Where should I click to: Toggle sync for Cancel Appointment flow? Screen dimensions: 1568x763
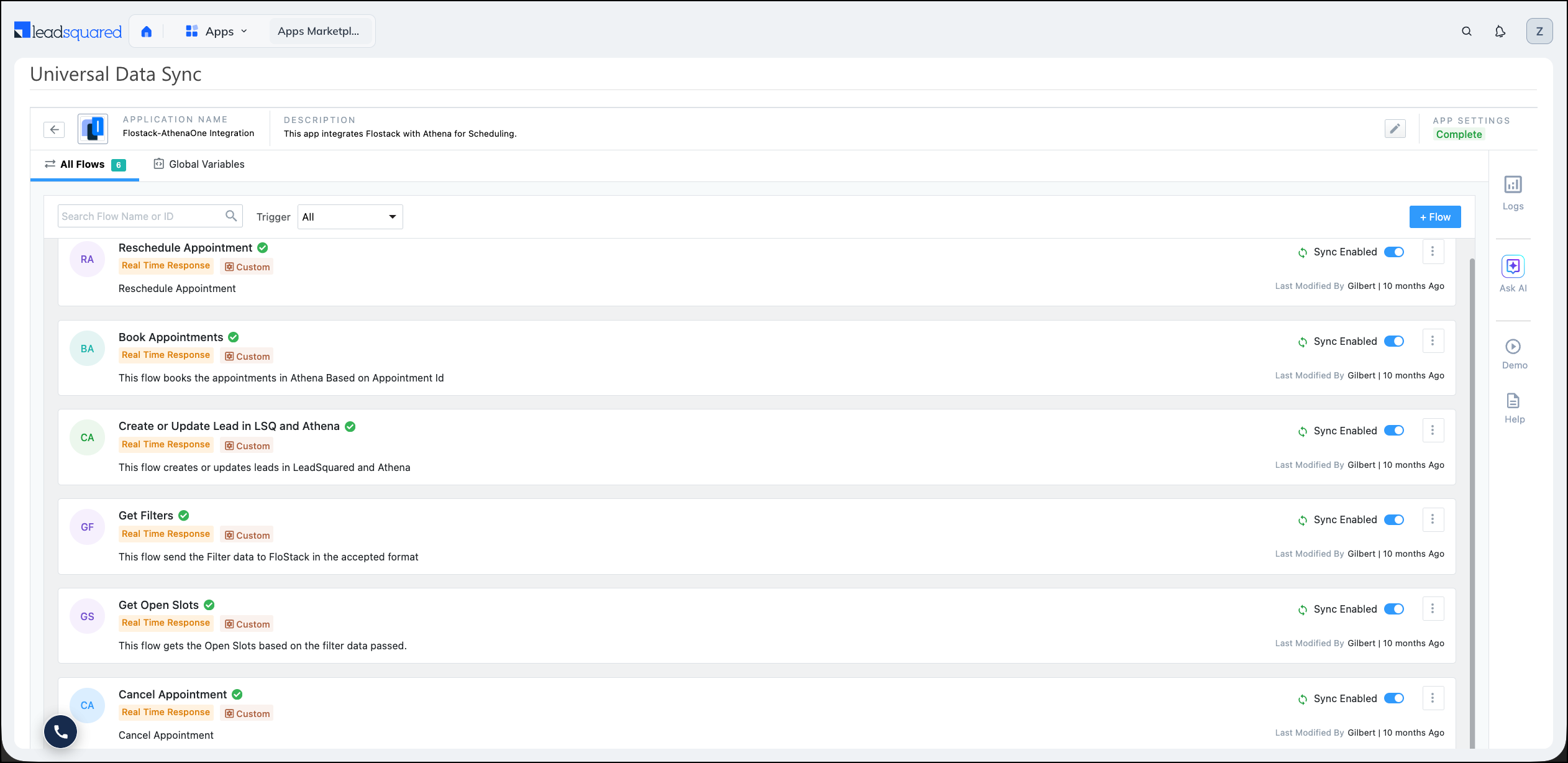(1394, 698)
